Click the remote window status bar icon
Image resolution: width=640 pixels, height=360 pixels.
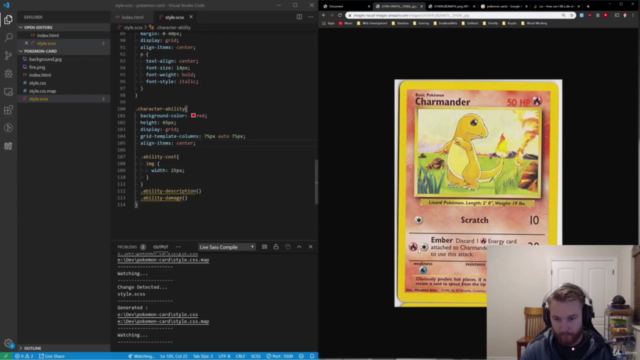[6, 356]
